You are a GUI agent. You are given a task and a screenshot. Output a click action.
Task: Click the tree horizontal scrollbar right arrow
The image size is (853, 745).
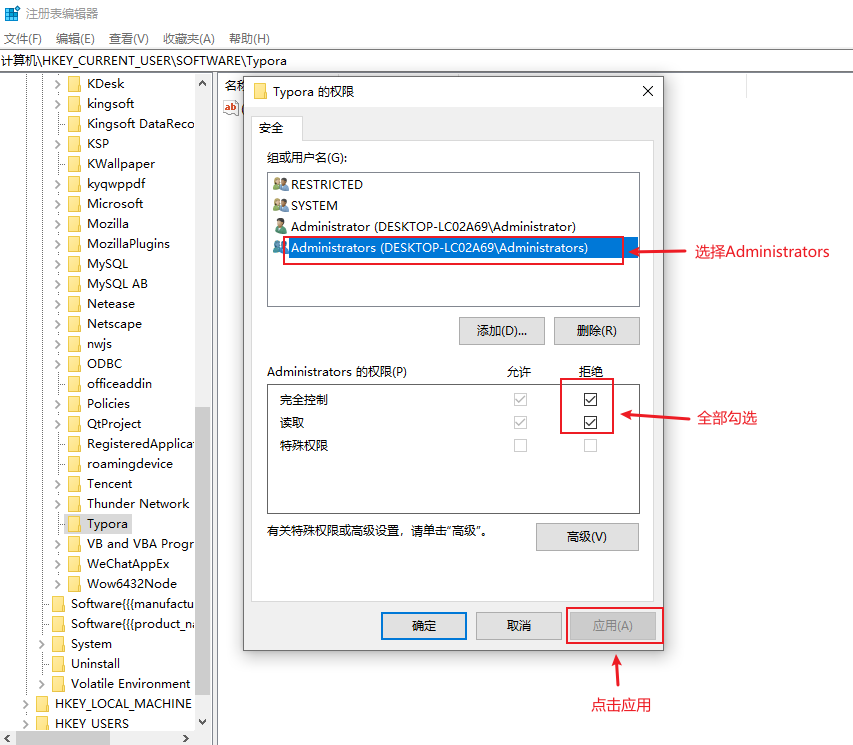[x=186, y=738]
